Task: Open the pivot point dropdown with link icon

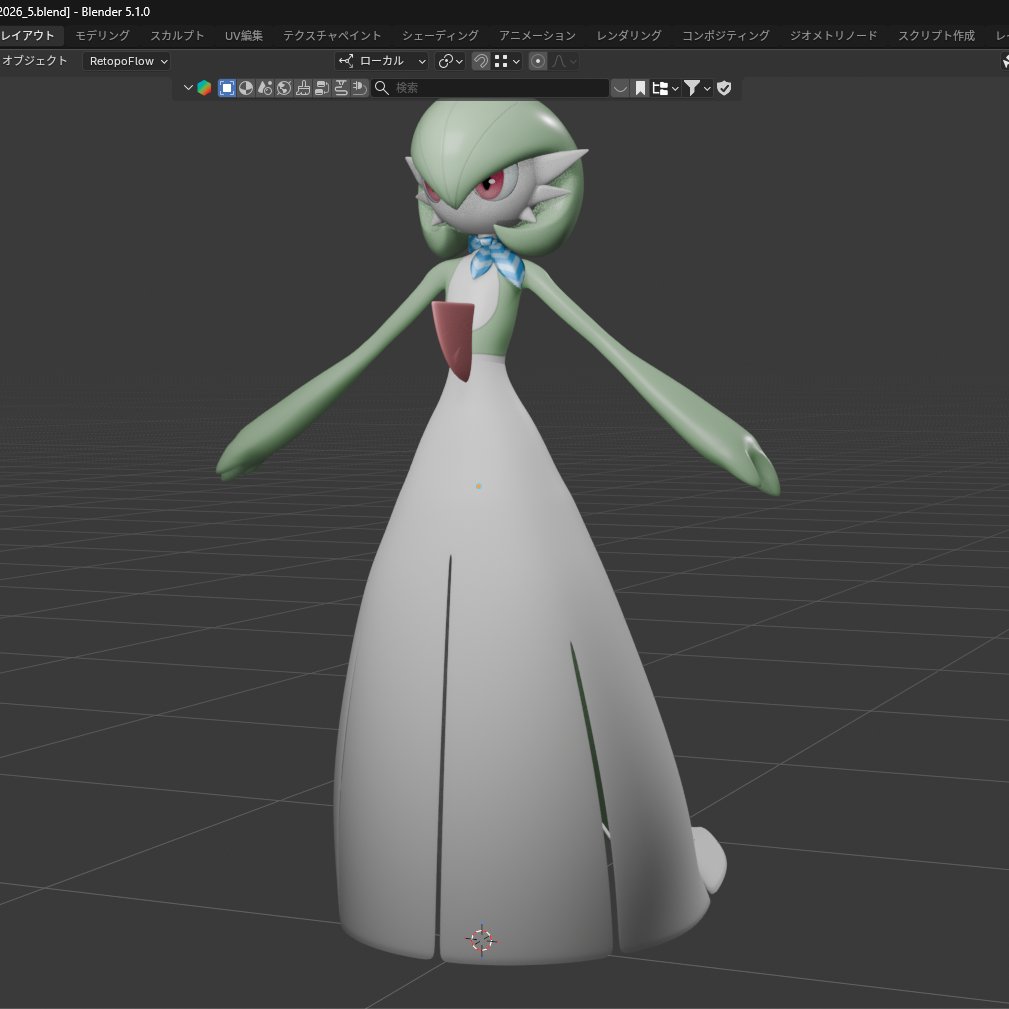Action: pos(450,61)
